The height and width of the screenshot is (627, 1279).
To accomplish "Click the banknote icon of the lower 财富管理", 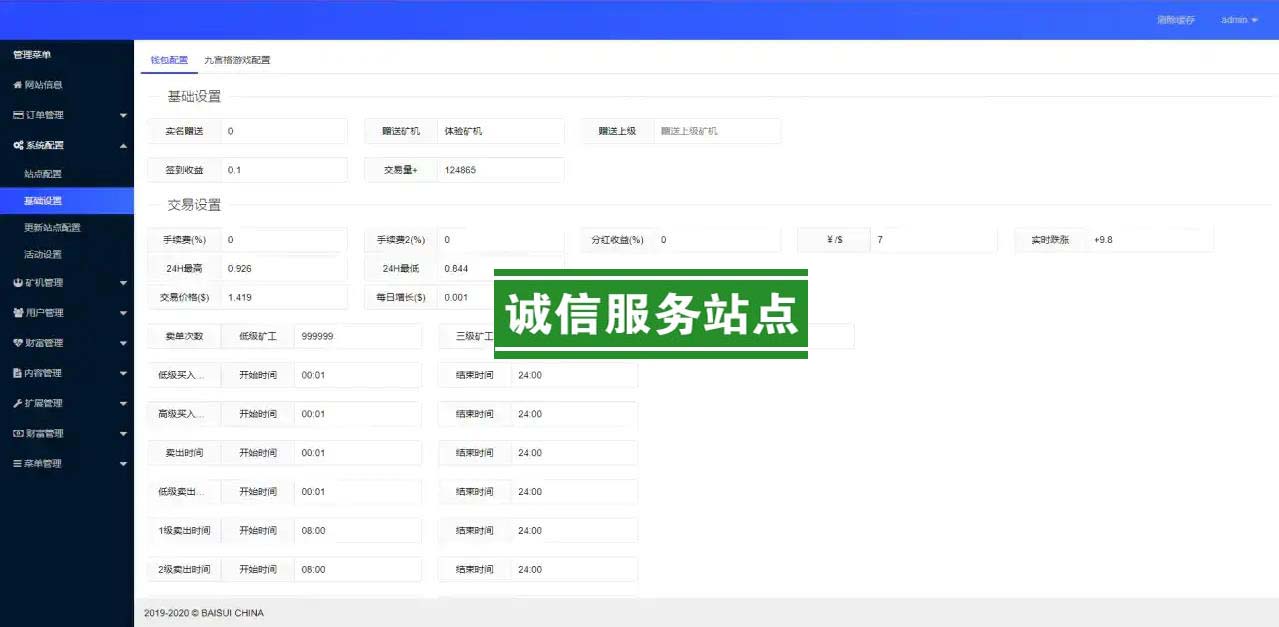I will (18, 434).
